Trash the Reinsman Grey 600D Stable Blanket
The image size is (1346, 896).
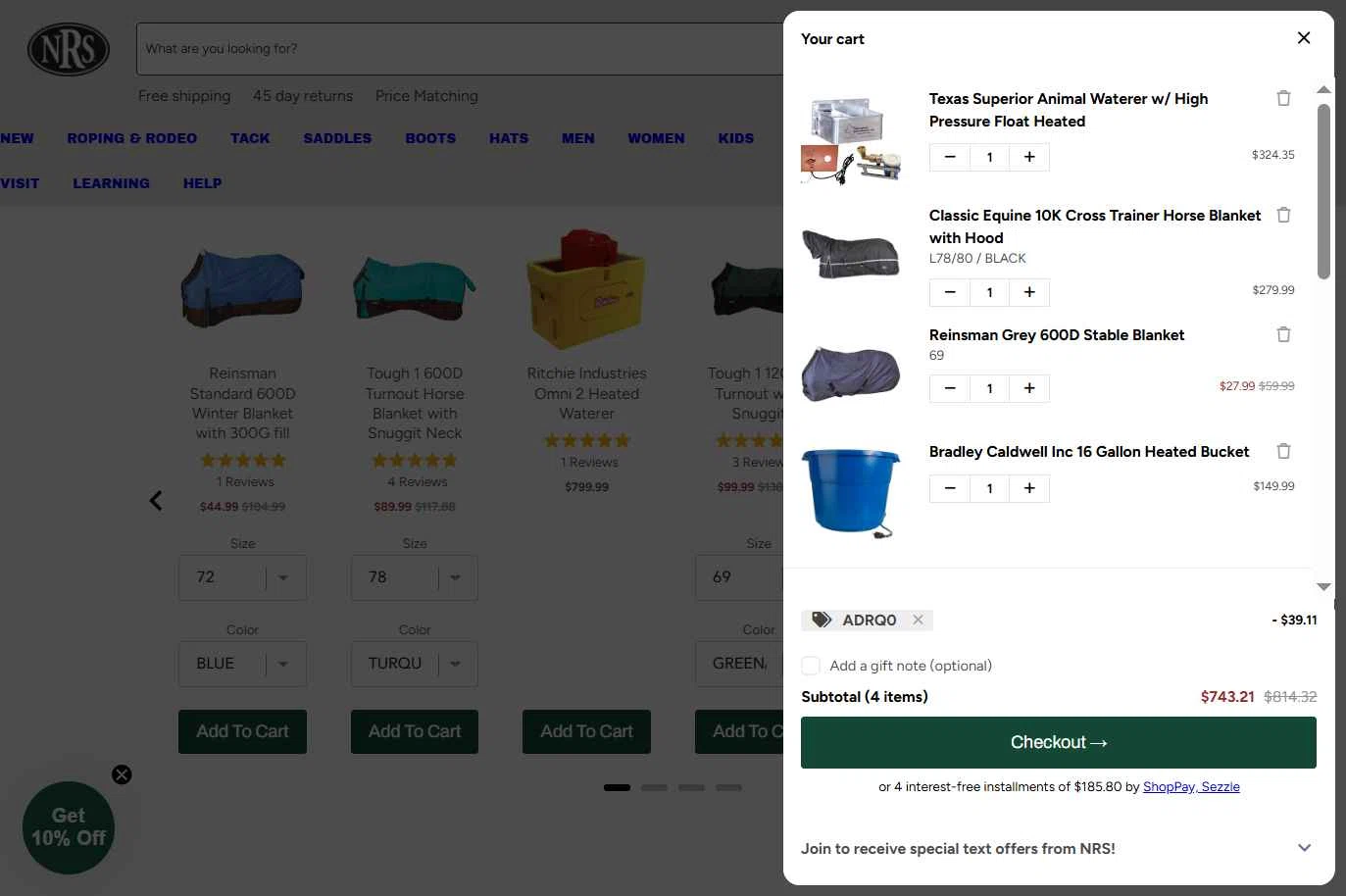click(x=1283, y=334)
